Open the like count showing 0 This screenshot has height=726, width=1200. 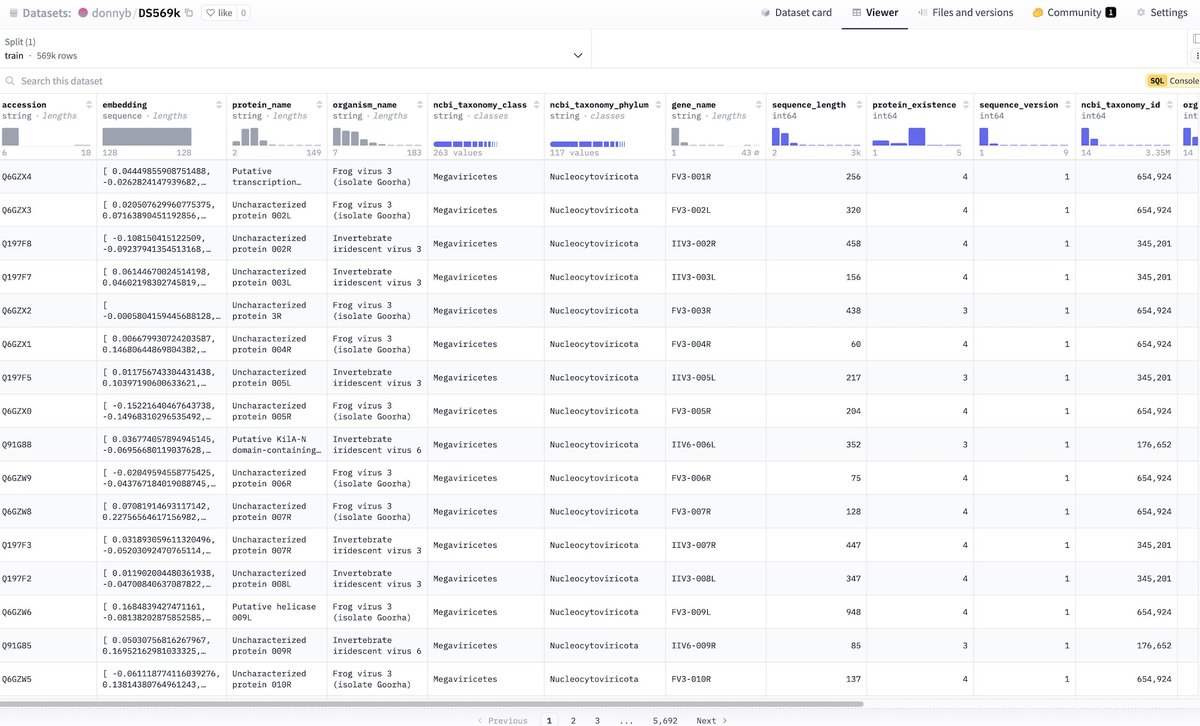point(244,13)
